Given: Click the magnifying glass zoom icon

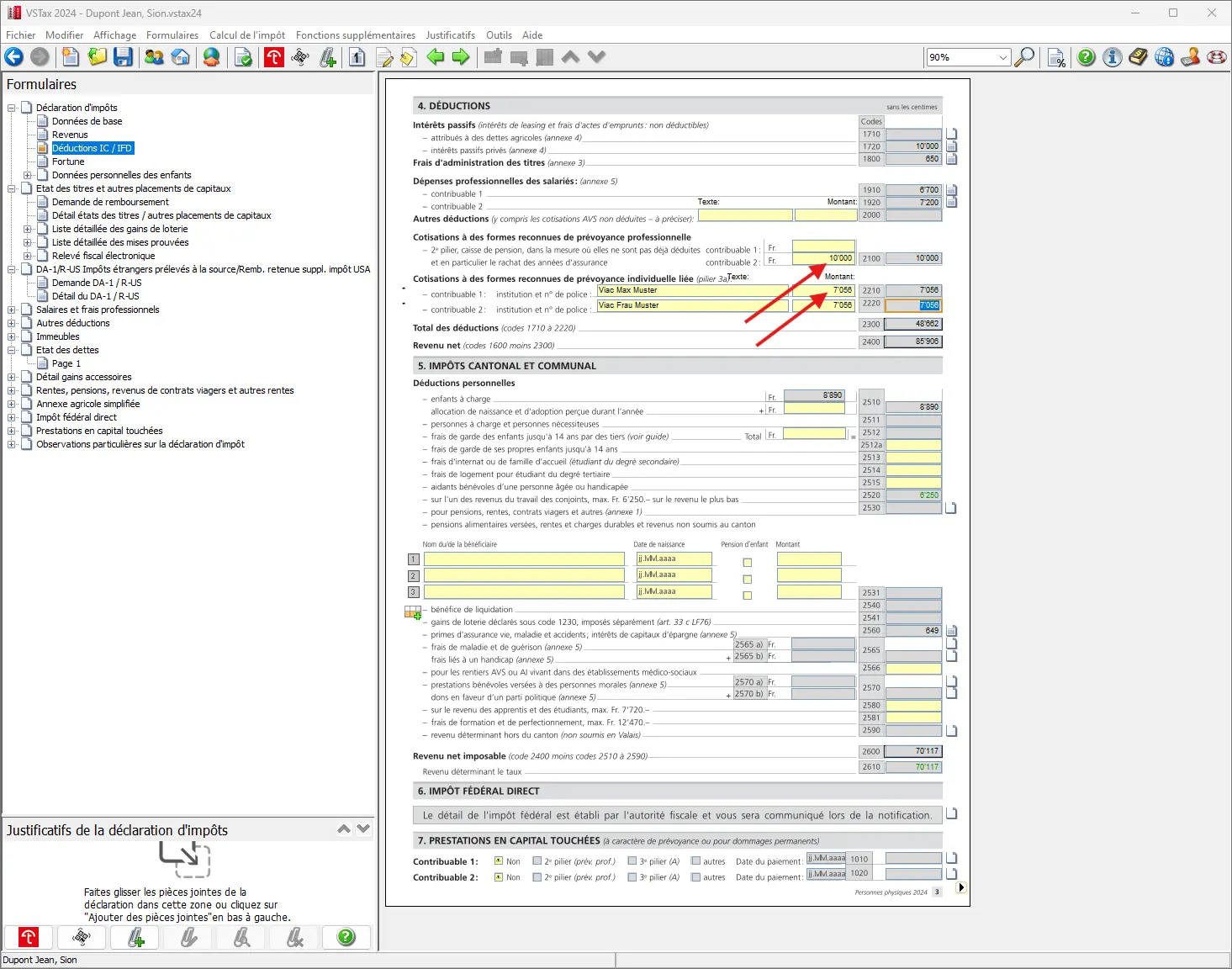Looking at the screenshot, I should pos(1024,57).
